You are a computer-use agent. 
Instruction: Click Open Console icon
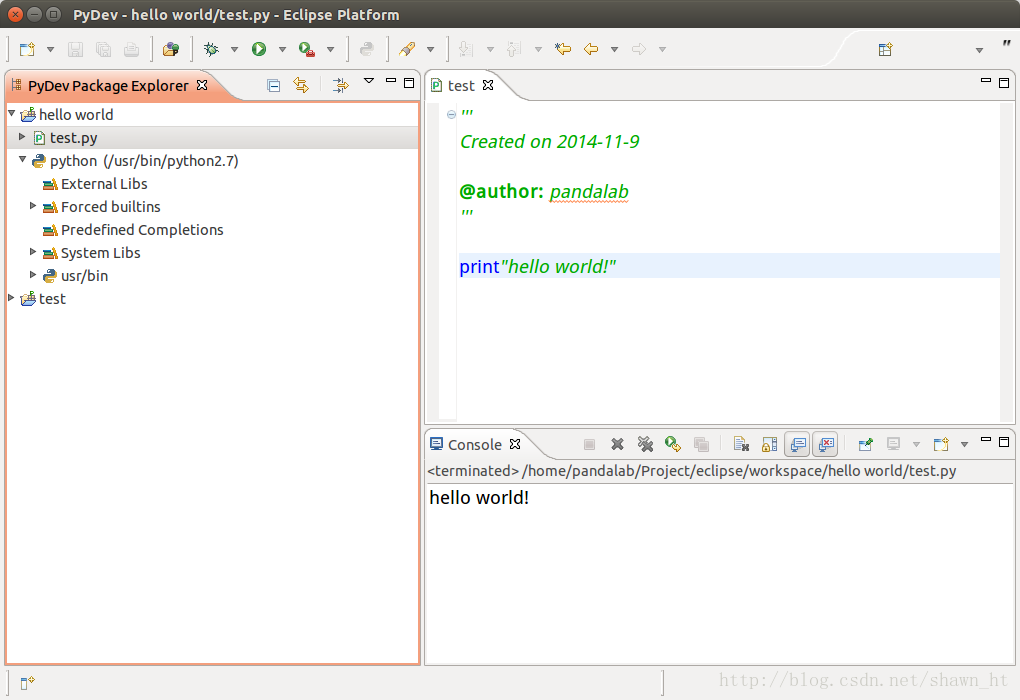point(941,444)
